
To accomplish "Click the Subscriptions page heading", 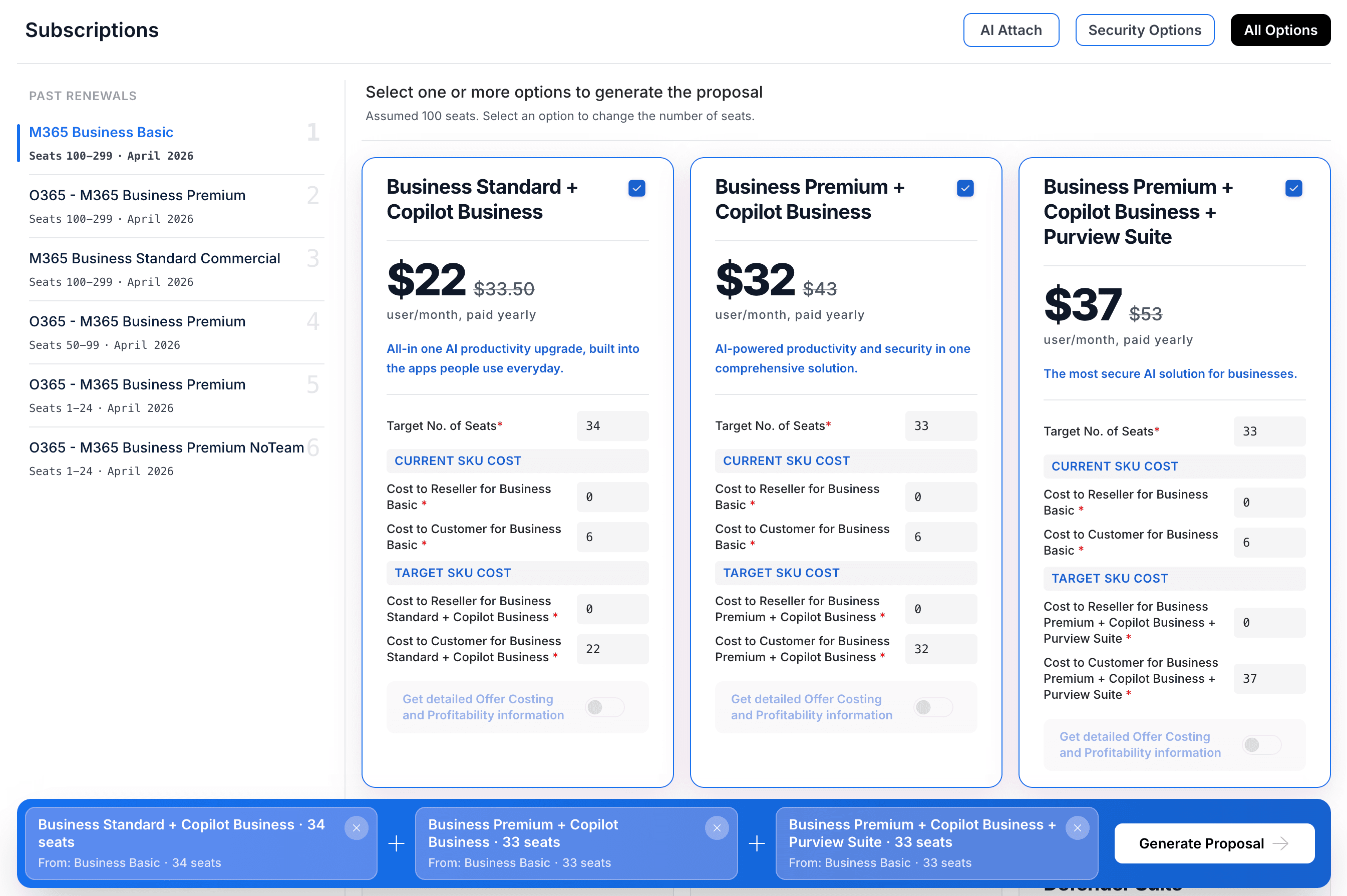I will pyautogui.click(x=92, y=31).
